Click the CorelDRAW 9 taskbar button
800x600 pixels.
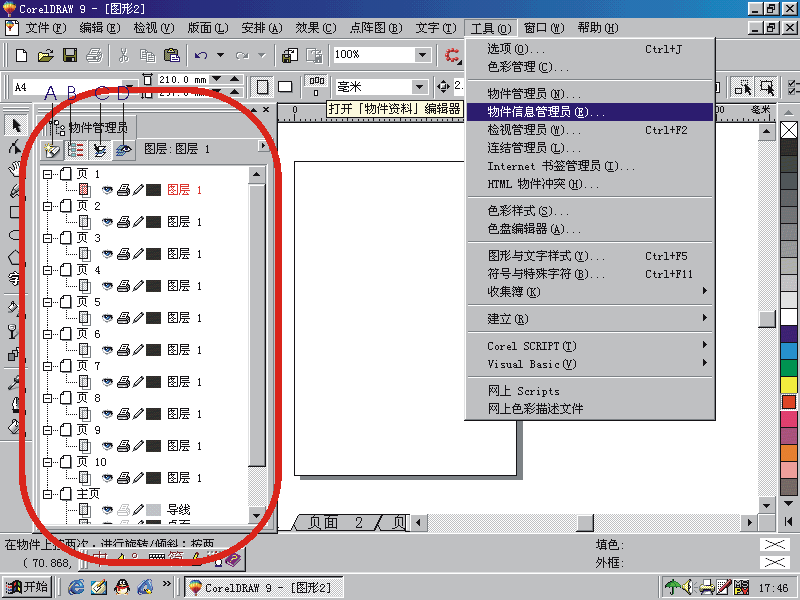point(263,588)
